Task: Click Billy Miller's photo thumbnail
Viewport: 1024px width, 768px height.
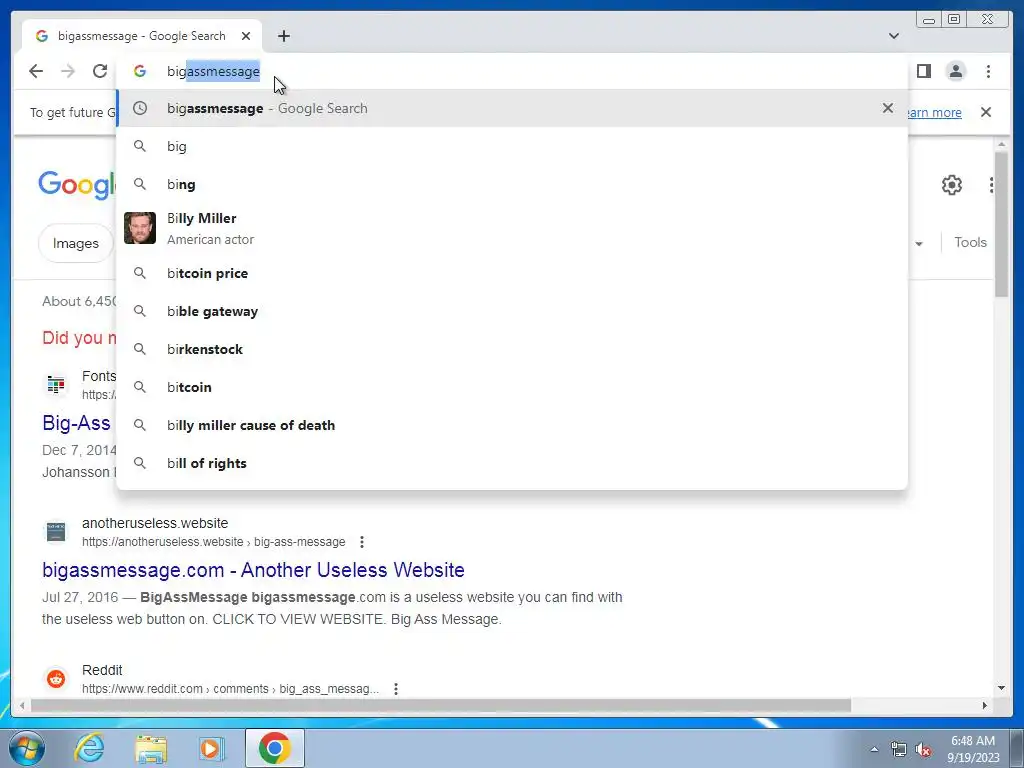Action: click(x=140, y=228)
